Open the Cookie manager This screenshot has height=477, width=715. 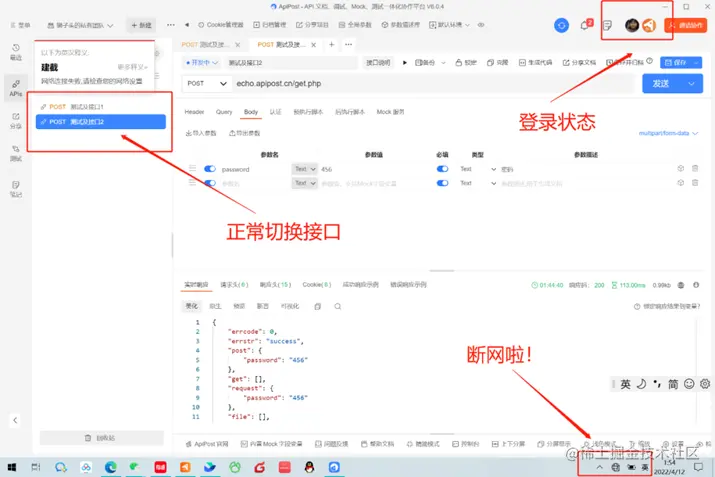221,25
